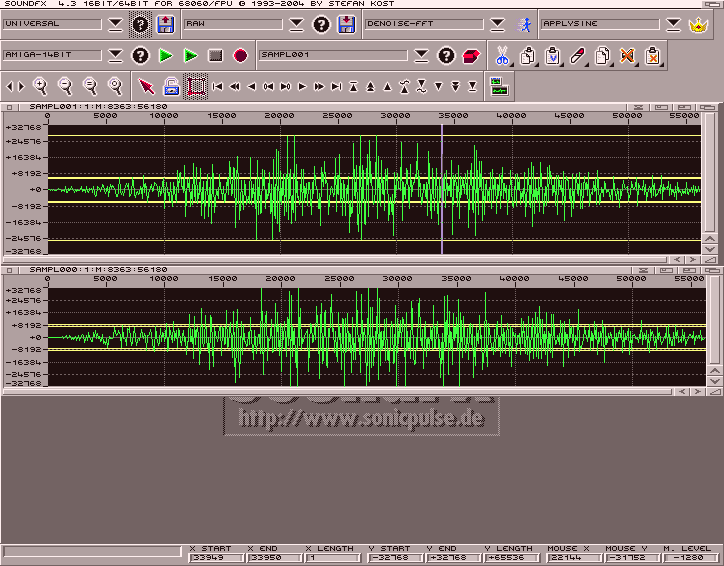
Task: Click the red cube buffer icon
Action: (471, 55)
